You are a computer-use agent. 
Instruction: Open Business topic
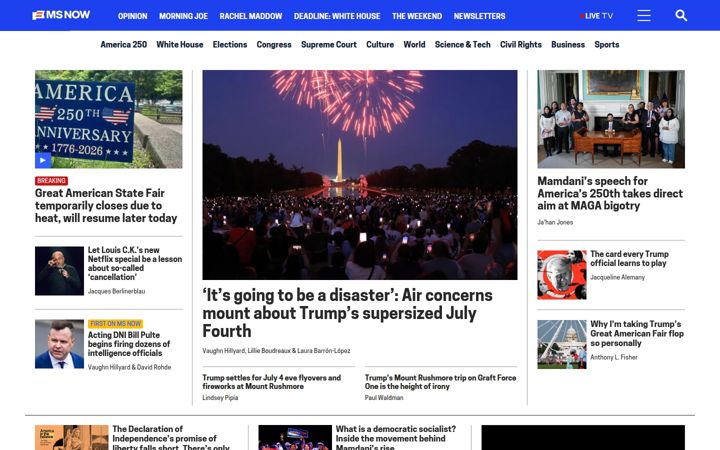(x=568, y=45)
